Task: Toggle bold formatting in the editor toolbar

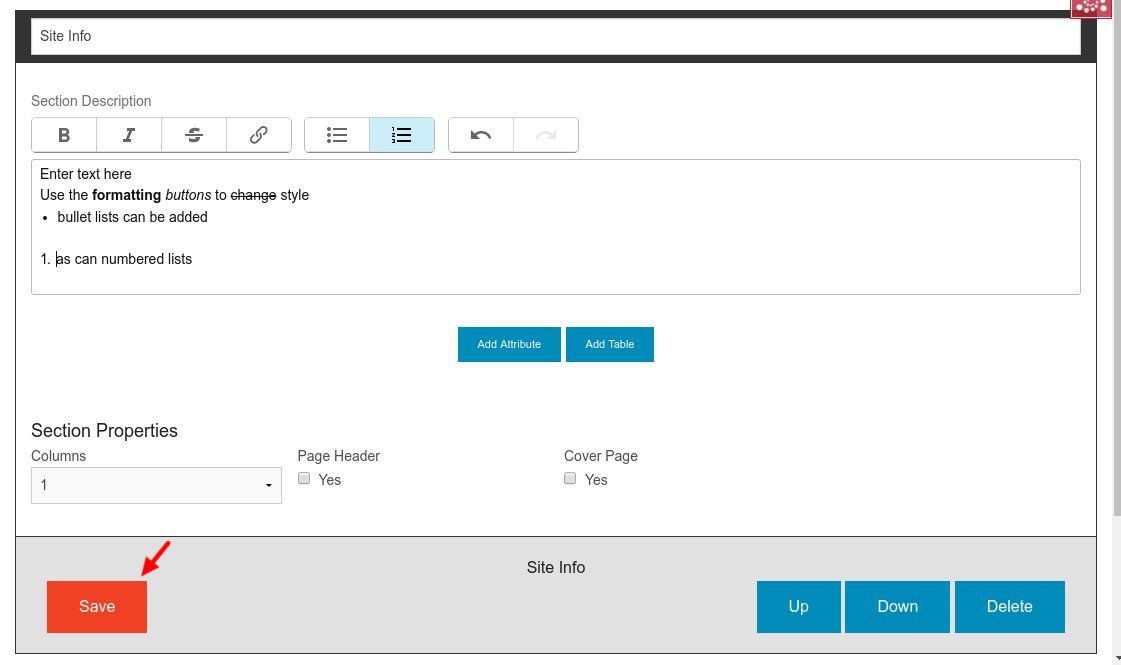Action: coord(64,135)
